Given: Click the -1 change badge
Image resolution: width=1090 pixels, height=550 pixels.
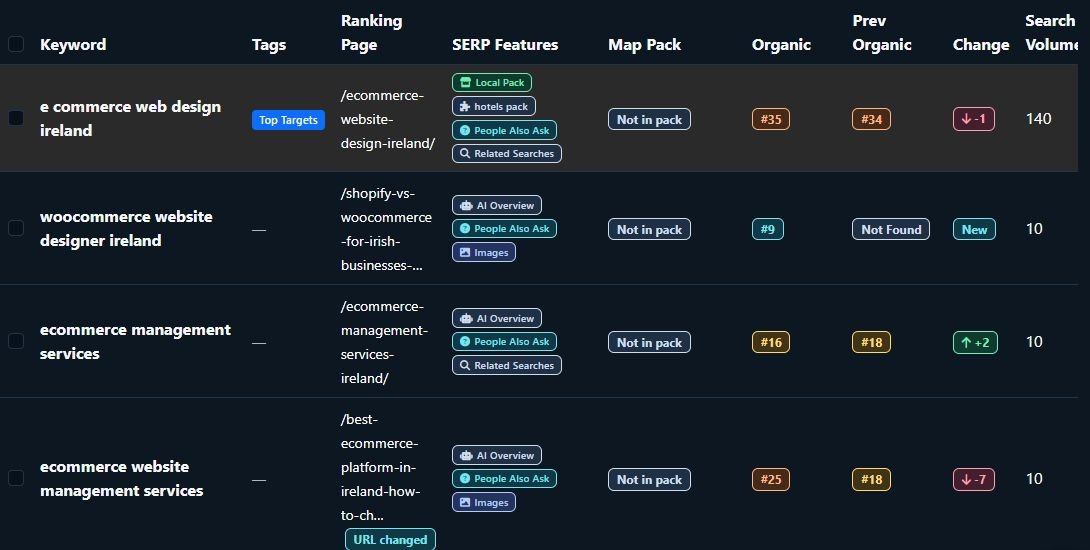Looking at the screenshot, I should point(973,119).
